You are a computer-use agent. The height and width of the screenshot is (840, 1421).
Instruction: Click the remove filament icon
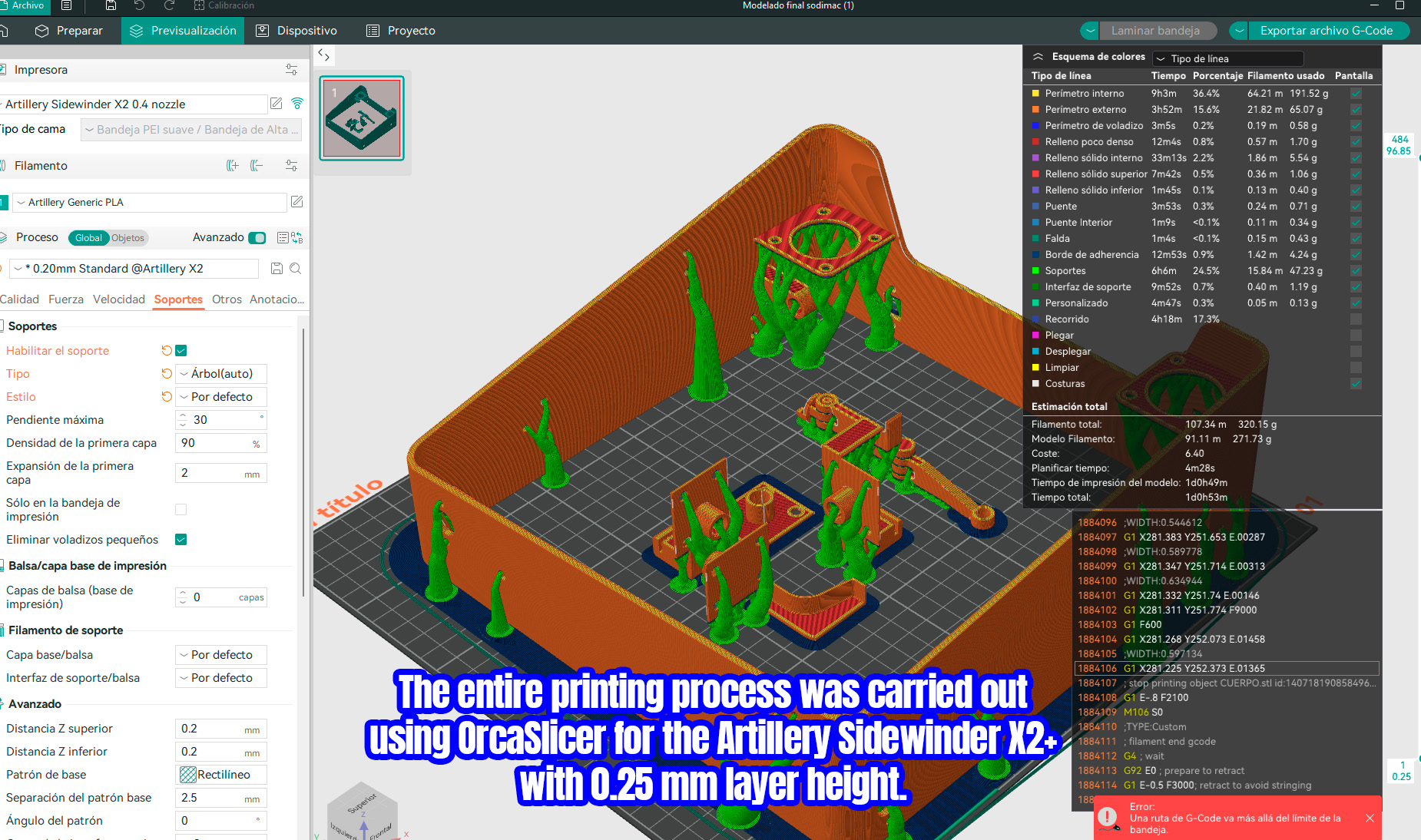point(257,165)
